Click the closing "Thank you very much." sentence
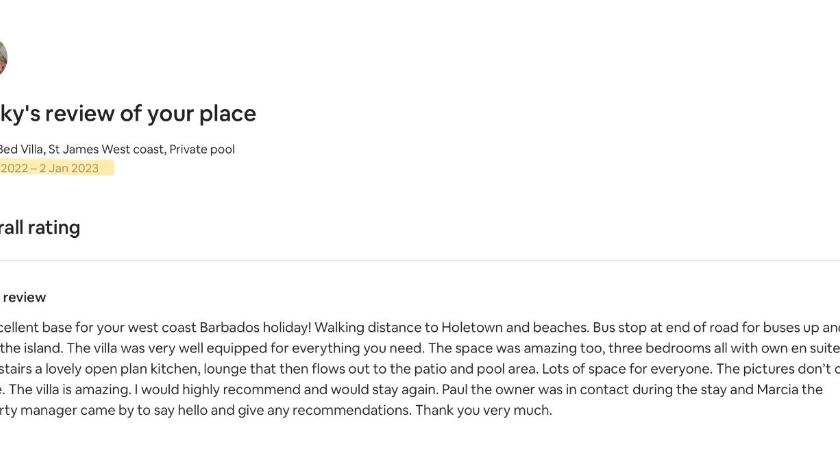Screen dimensions: 840x460 [x=483, y=410]
